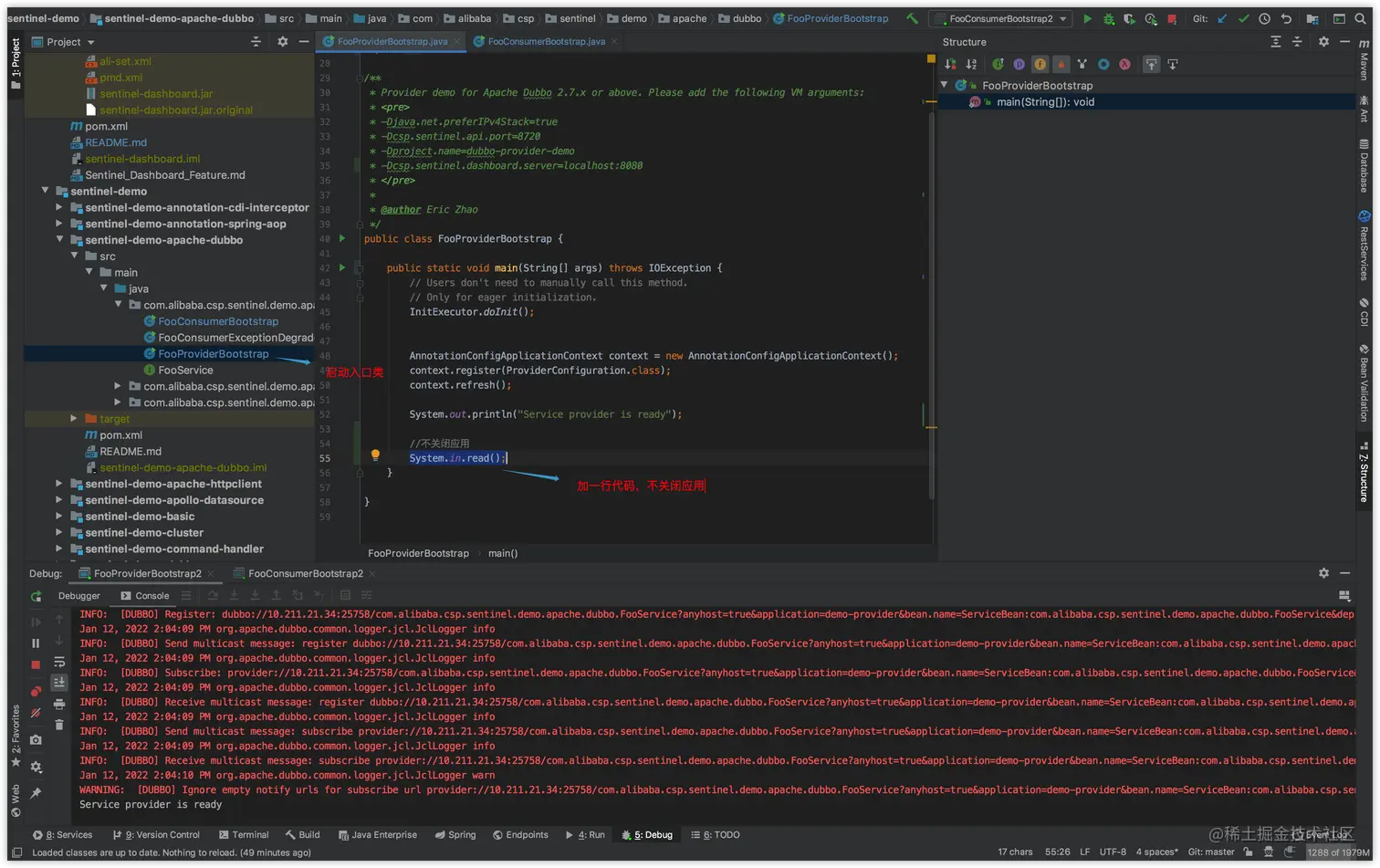1380x868 pixels.
Task: Switch to FooConsumerBootstrap2 debug tab
Action: tap(305, 573)
